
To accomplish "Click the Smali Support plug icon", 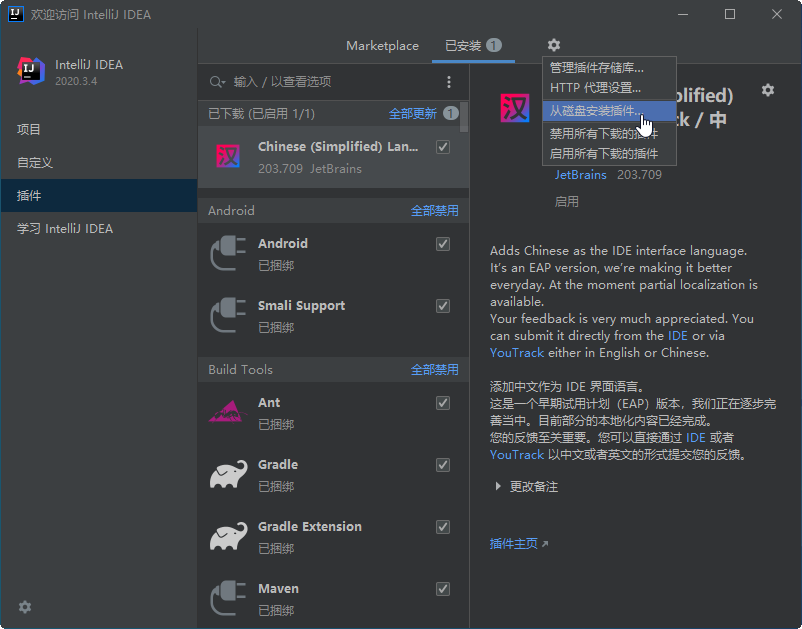I will (228, 314).
